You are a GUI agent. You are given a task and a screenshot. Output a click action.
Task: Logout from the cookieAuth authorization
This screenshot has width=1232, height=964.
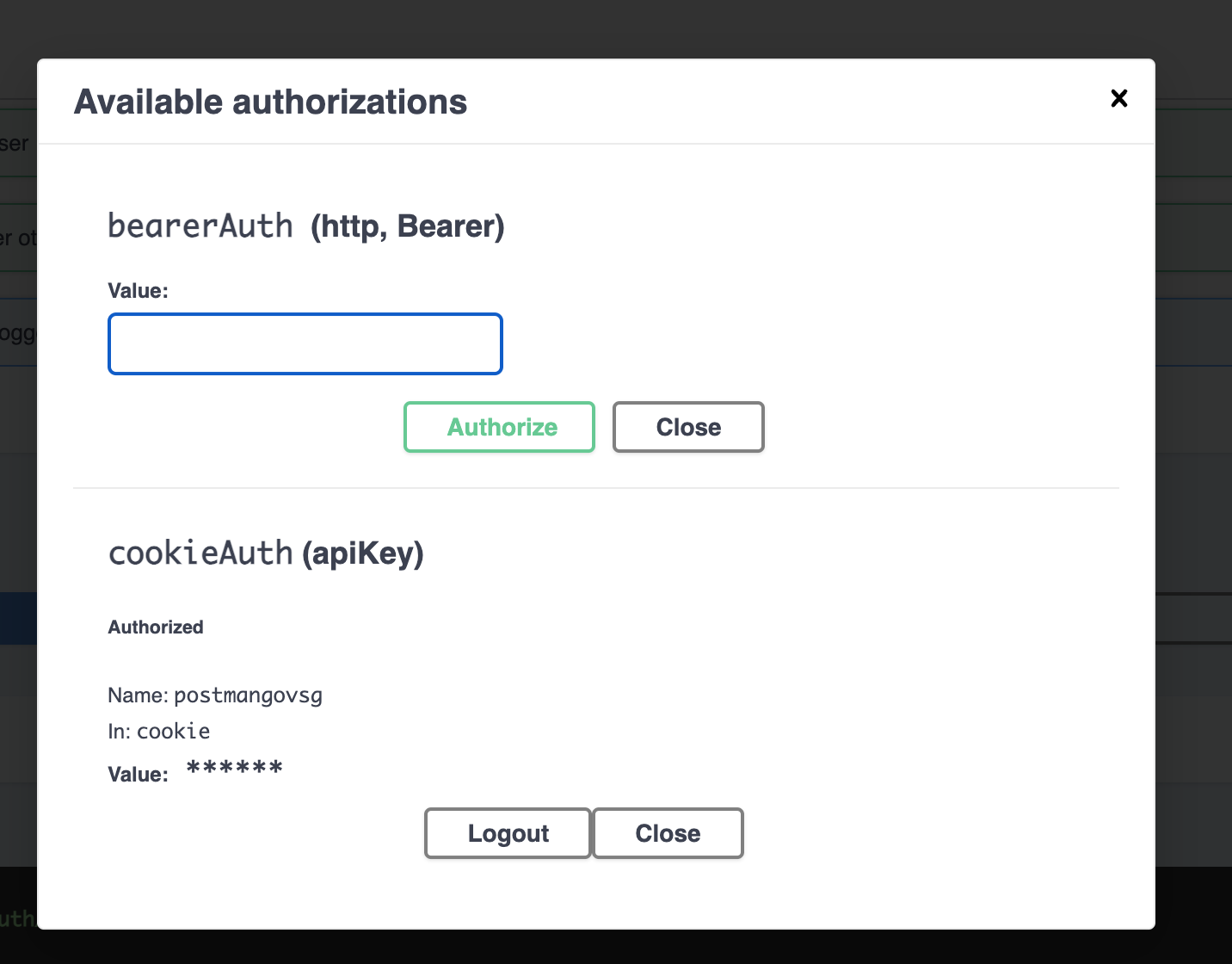[507, 832]
